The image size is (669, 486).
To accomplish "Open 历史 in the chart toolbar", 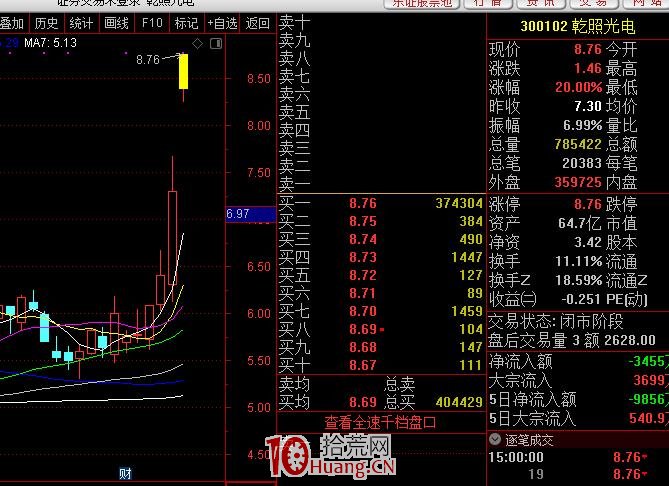I will coord(47,23).
